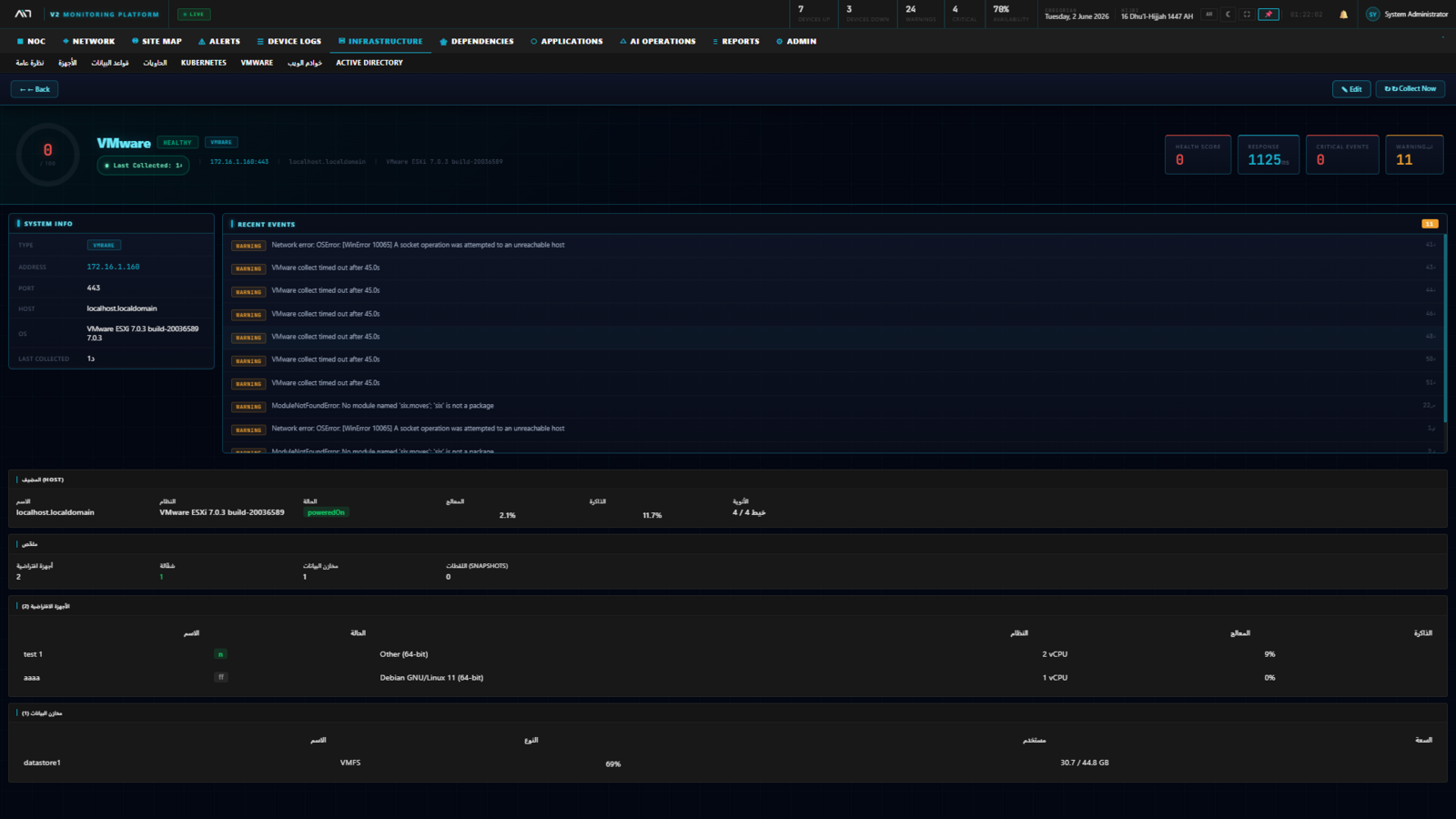Viewport: 1456px width, 819px height.
Task: Switch to the Kubernetes sub-tab
Action: click(x=204, y=63)
